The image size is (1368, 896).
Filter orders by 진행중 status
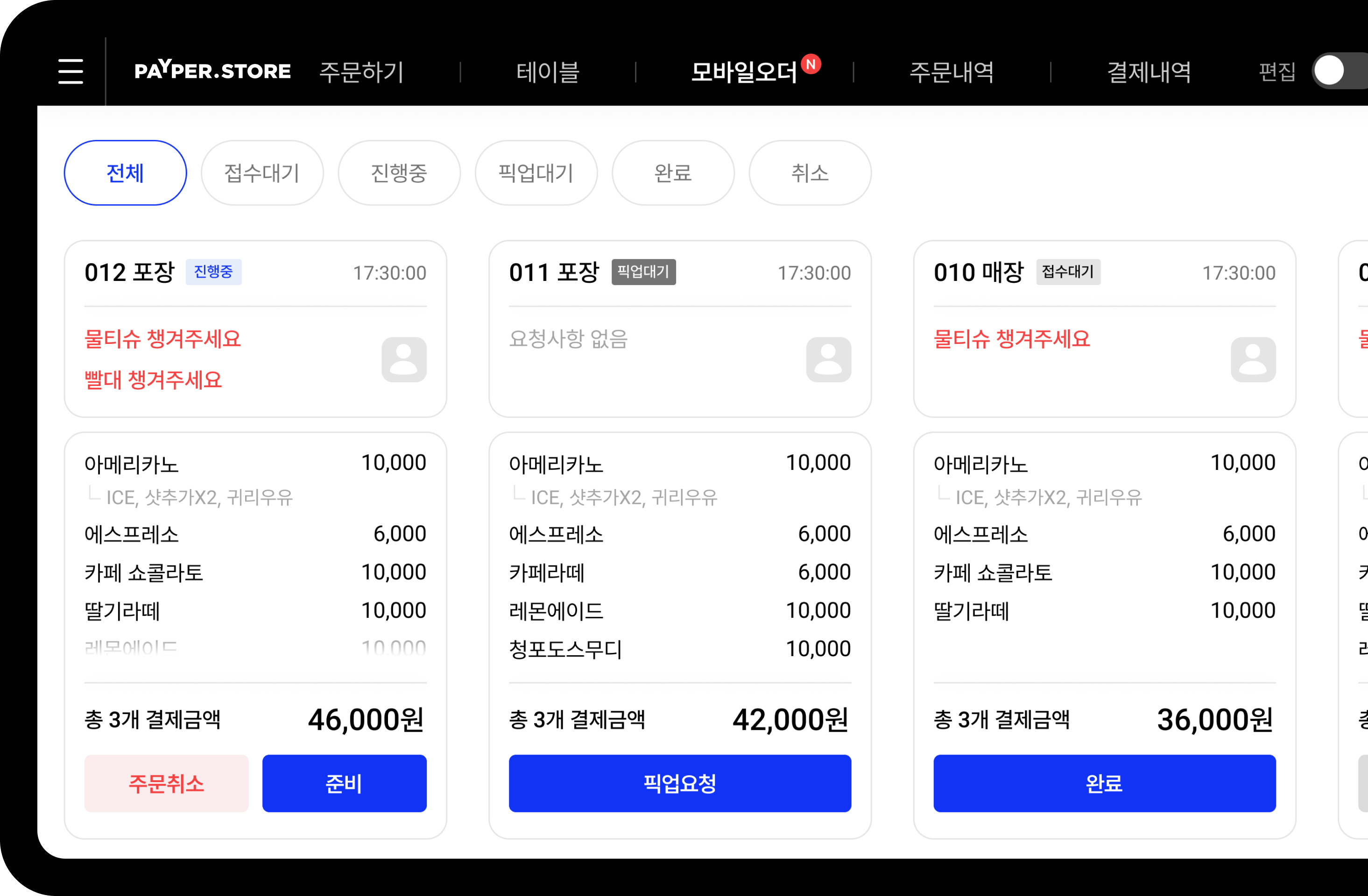tap(399, 173)
